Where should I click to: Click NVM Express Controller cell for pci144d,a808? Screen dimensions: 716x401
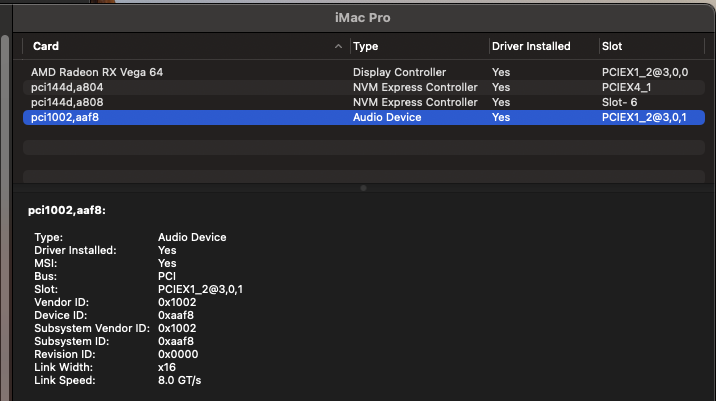click(415, 102)
